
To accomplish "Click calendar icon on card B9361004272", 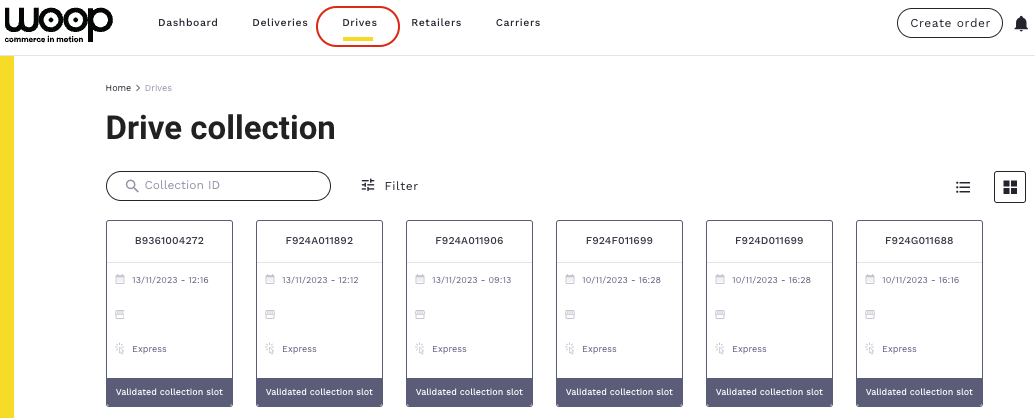I will pyautogui.click(x=120, y=280).
